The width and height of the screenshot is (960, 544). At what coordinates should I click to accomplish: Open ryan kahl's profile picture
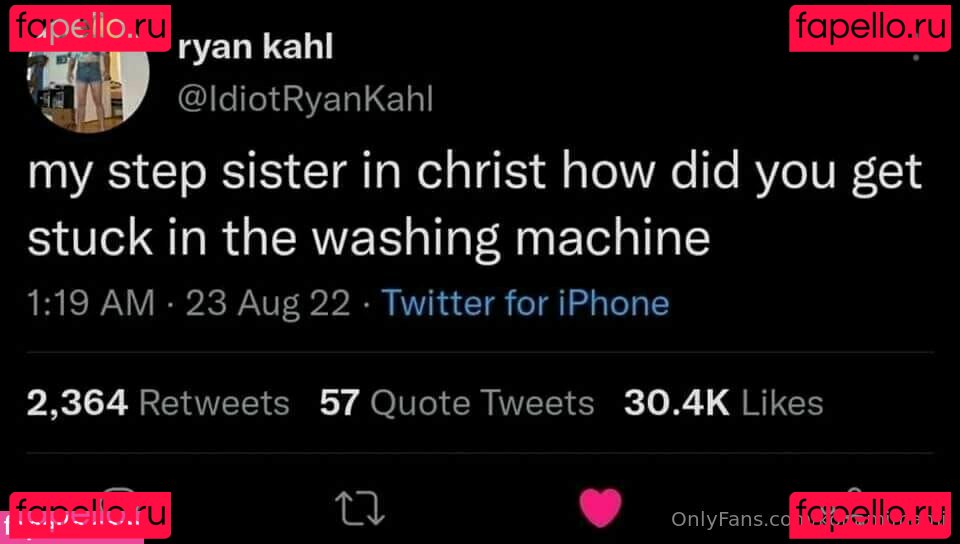point(88,91)
